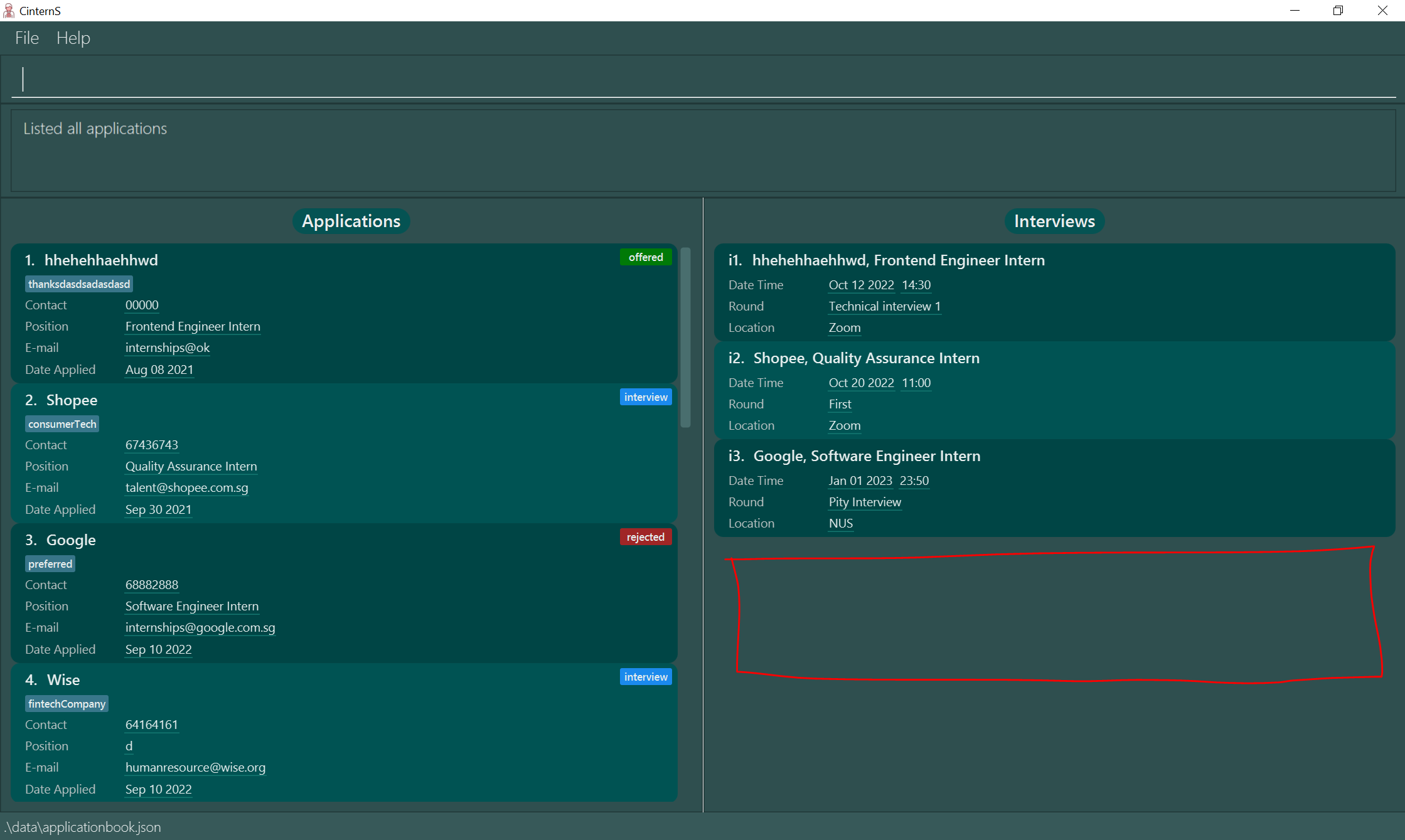Click the Applications panel header
Image resolution: width=1405 pixels, height=840 pixels.
click(351, 221)
